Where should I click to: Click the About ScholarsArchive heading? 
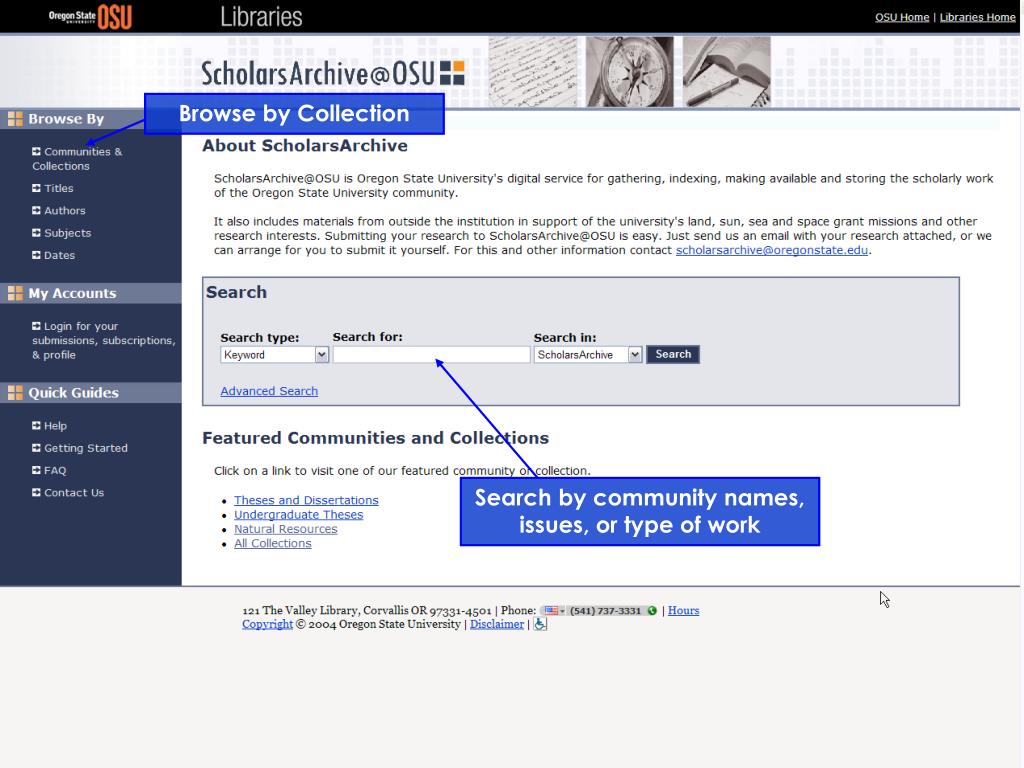click(x=305, y=146)
